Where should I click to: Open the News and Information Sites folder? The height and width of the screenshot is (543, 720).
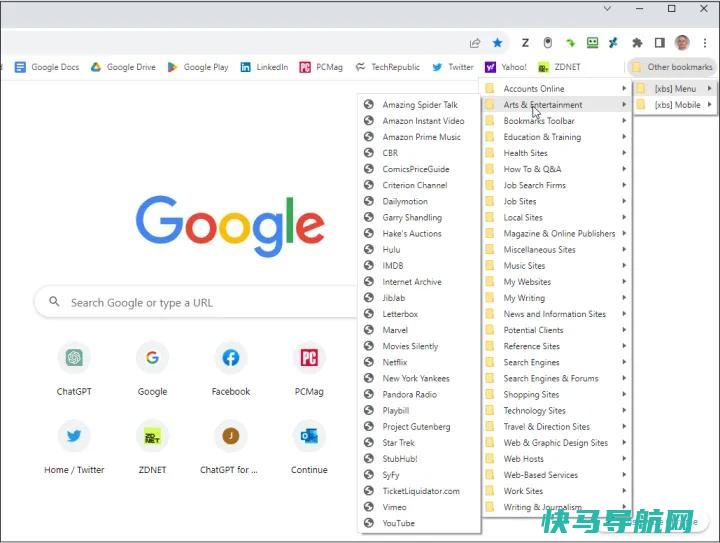[x=556, y=314]
